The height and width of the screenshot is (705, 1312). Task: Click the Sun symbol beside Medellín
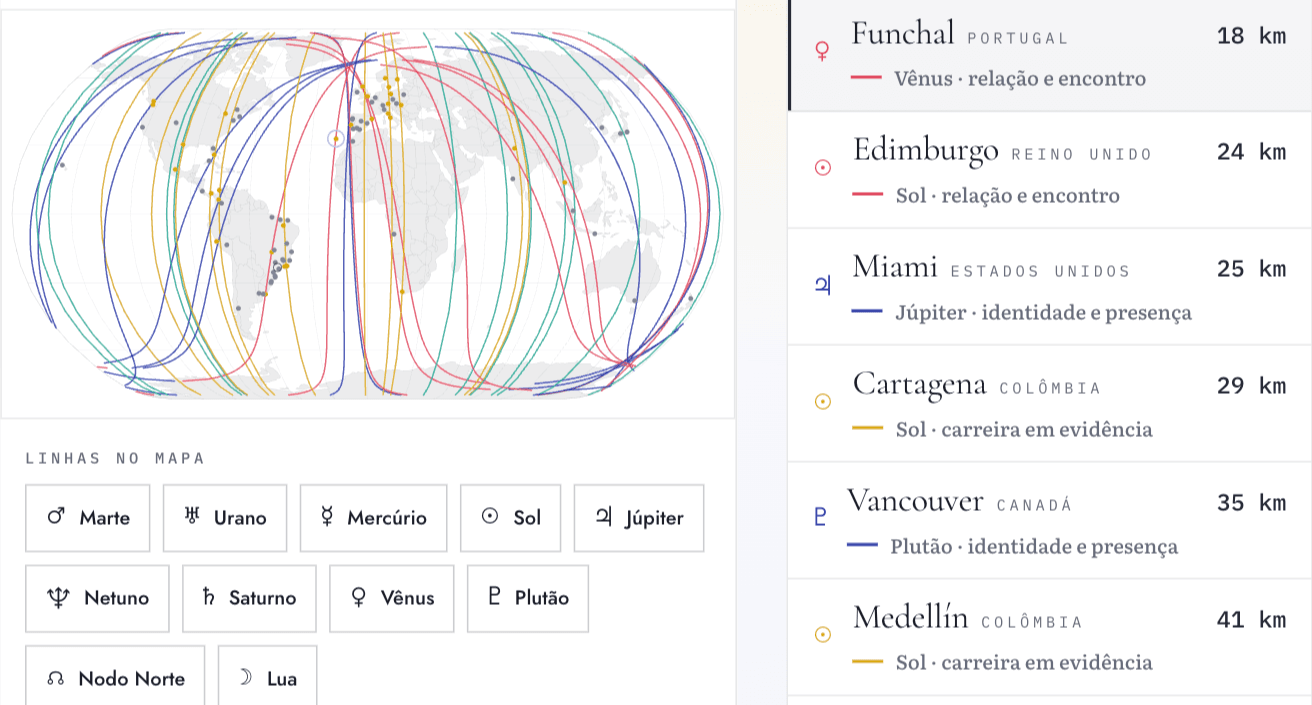pyautogui.click(x=823, y=635)
